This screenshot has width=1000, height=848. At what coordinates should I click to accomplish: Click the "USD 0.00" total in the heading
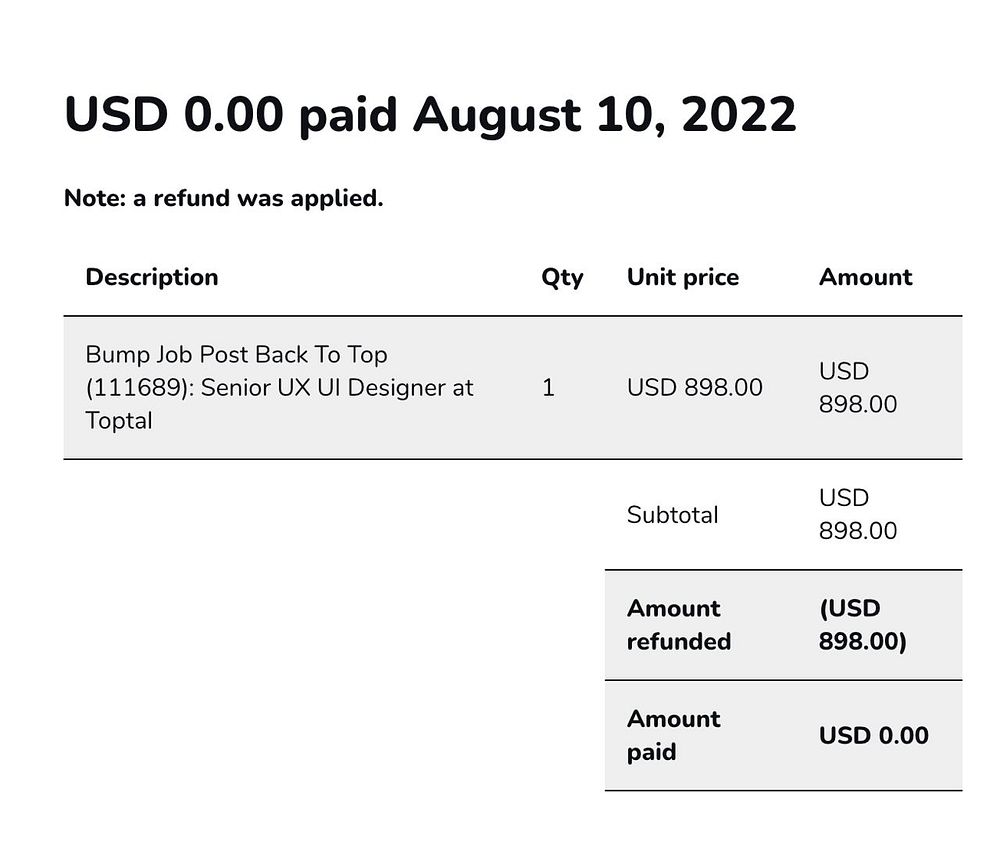[x=174, y=115]
